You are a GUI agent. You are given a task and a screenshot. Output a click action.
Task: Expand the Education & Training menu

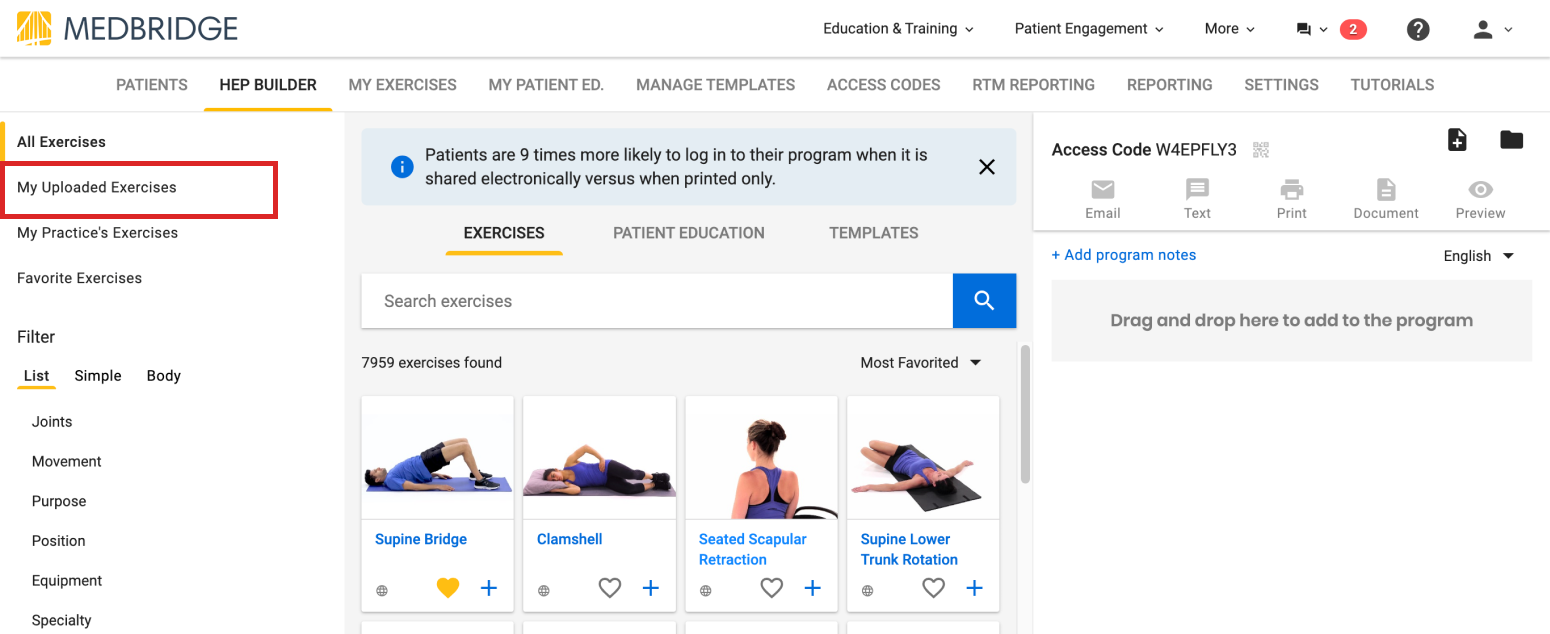point(898,29)
